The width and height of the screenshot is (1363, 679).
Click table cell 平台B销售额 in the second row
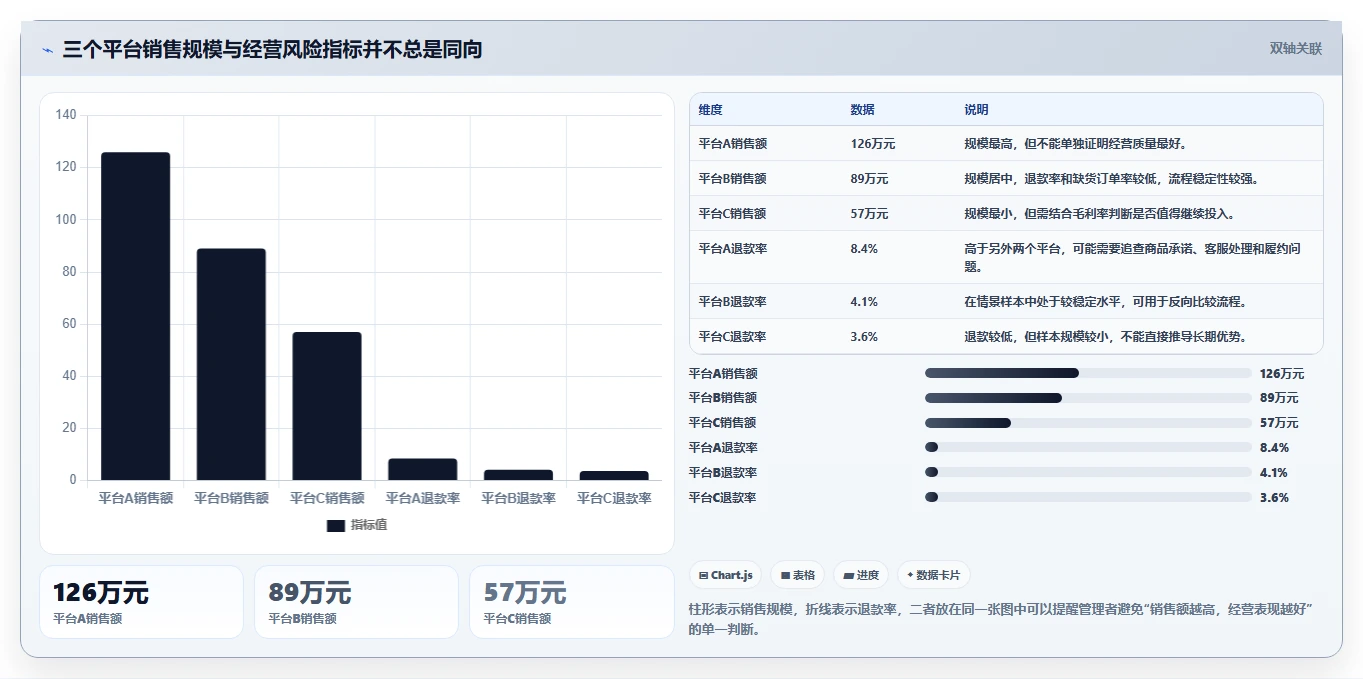[x=732, y=178]
